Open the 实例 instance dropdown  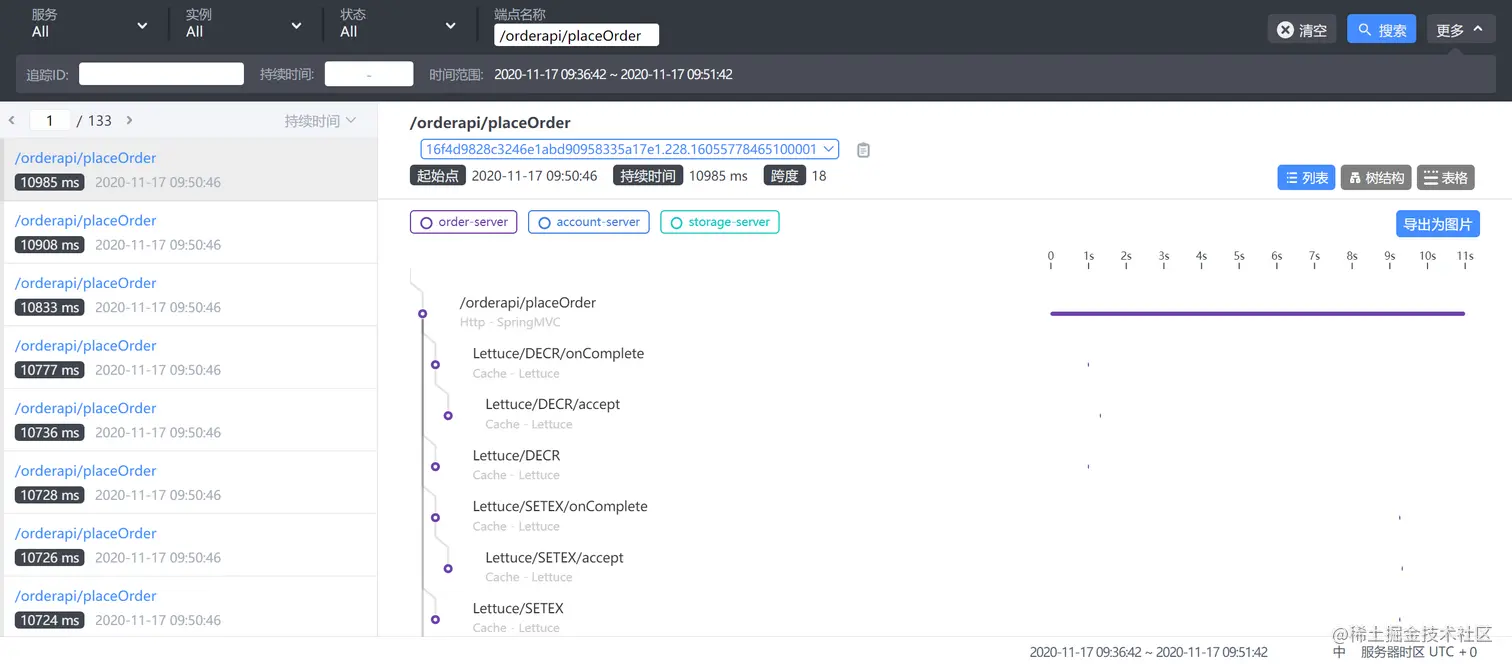click(x=244, y=24)
